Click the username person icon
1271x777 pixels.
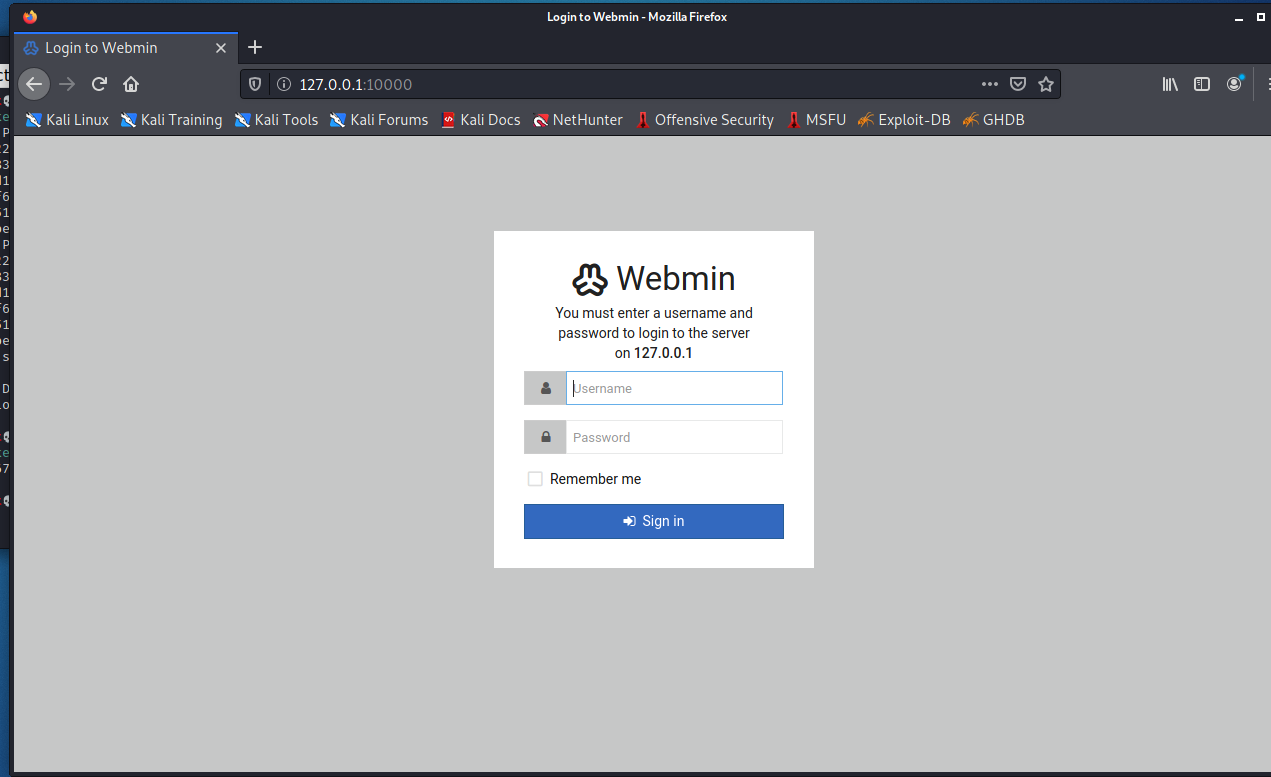(545, 388)
